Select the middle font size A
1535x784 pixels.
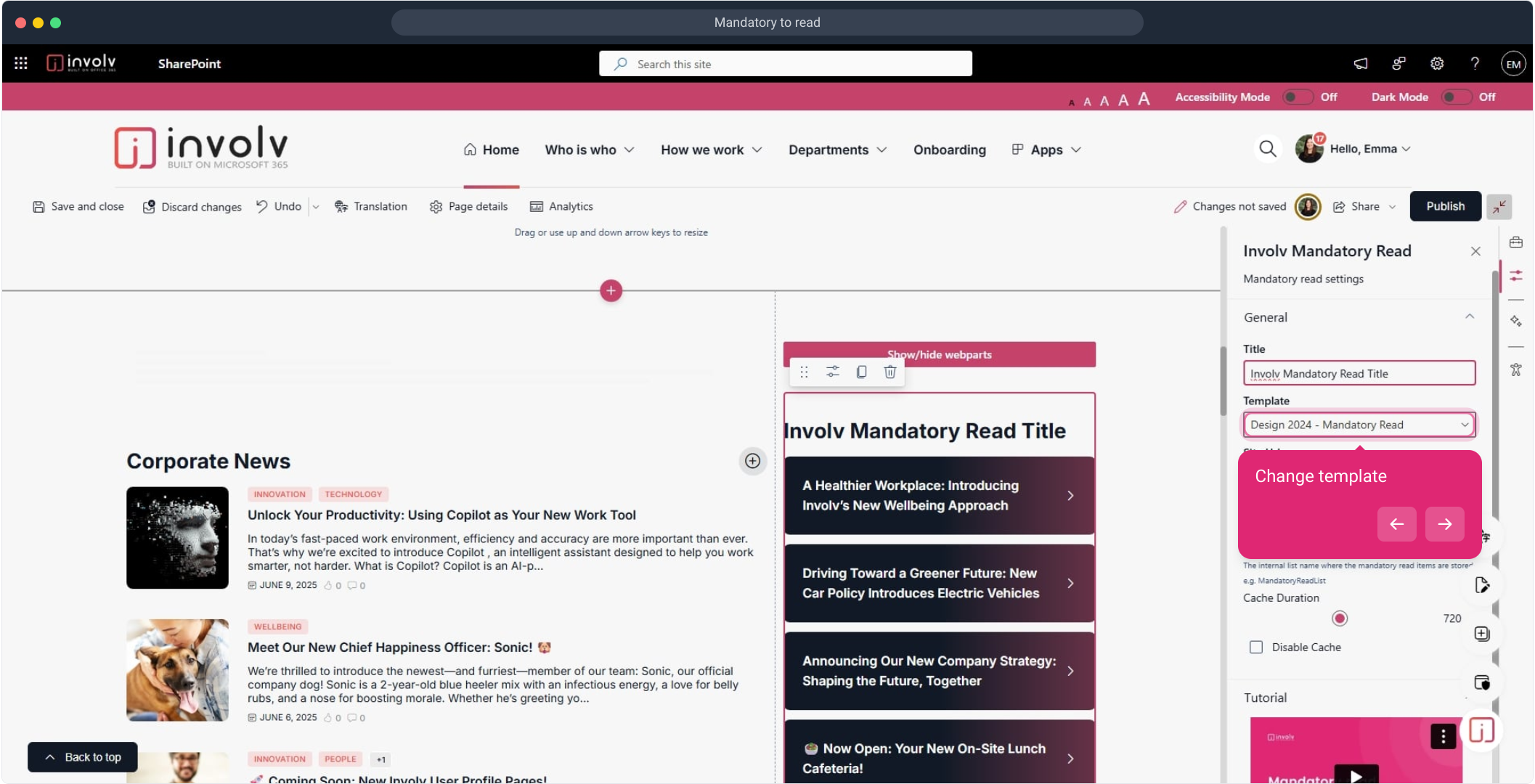(x=1104, y=100)
